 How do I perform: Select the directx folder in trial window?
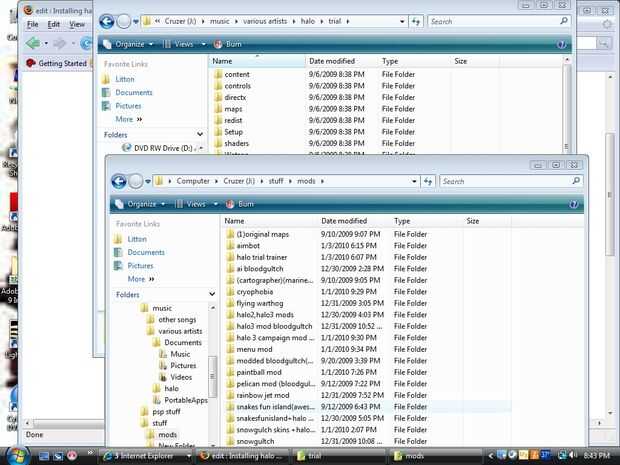235,97
